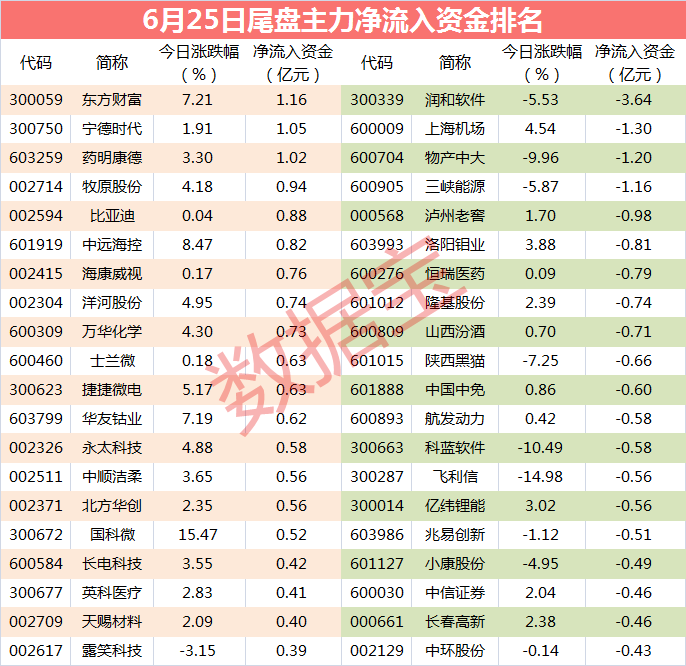Select stock code 300750
The image size is (686, 666).
pyautogui.click(x=36, y=129)
